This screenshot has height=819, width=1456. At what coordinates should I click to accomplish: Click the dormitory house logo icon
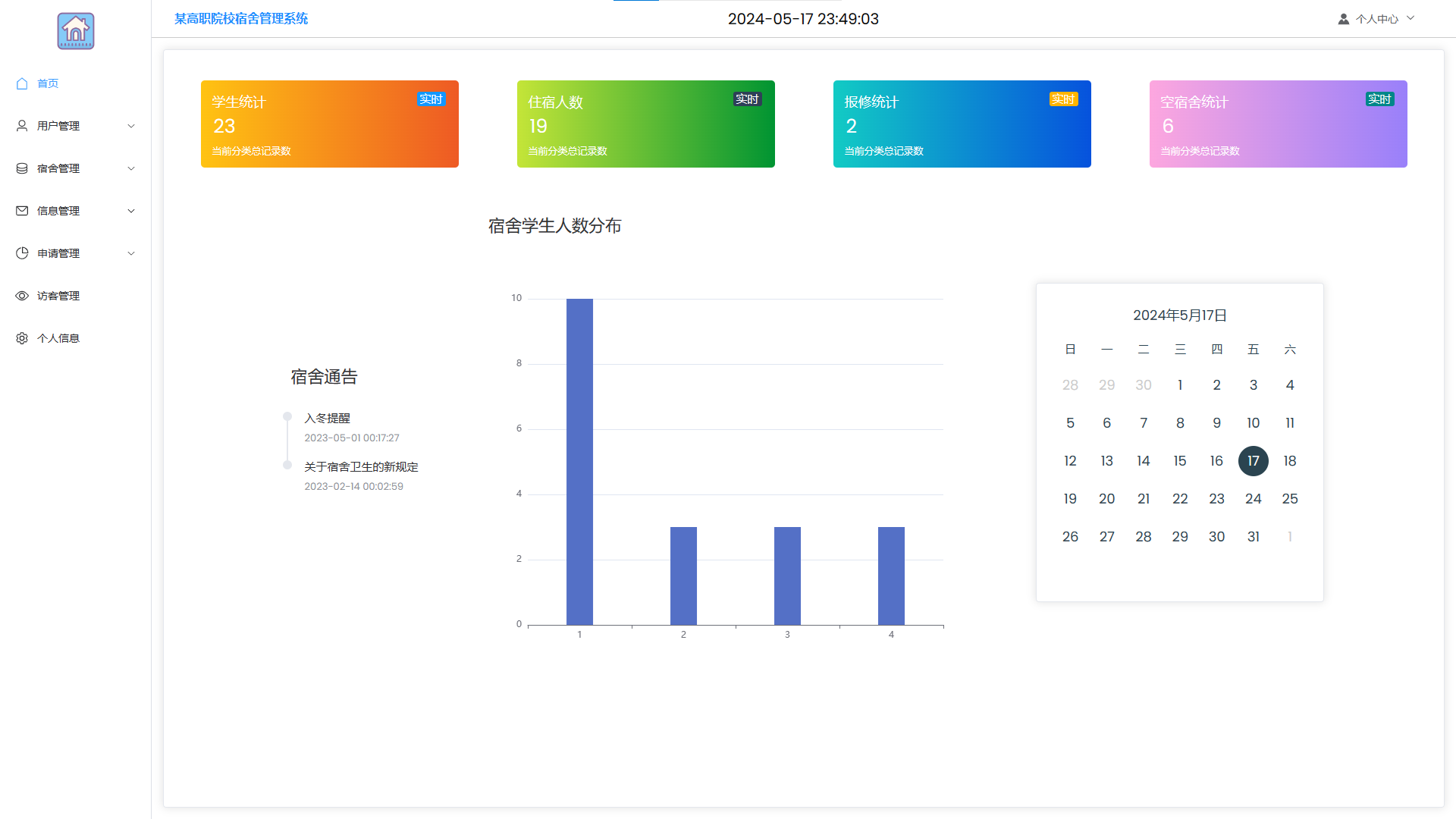pyautogui.click(x=76, y=31)
